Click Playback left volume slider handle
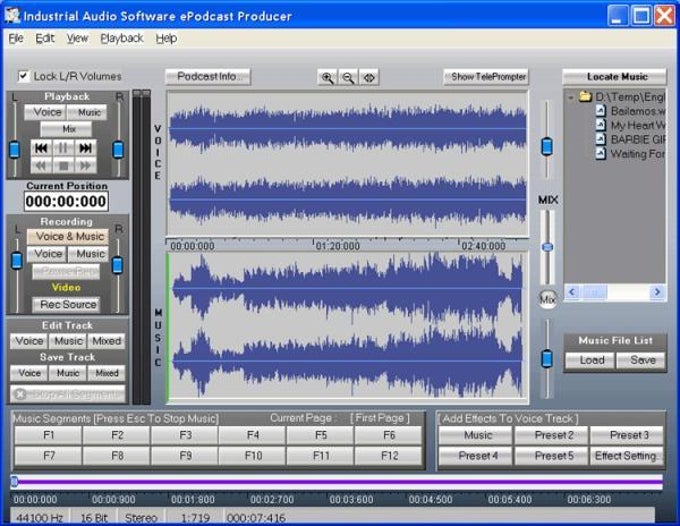 14,150
